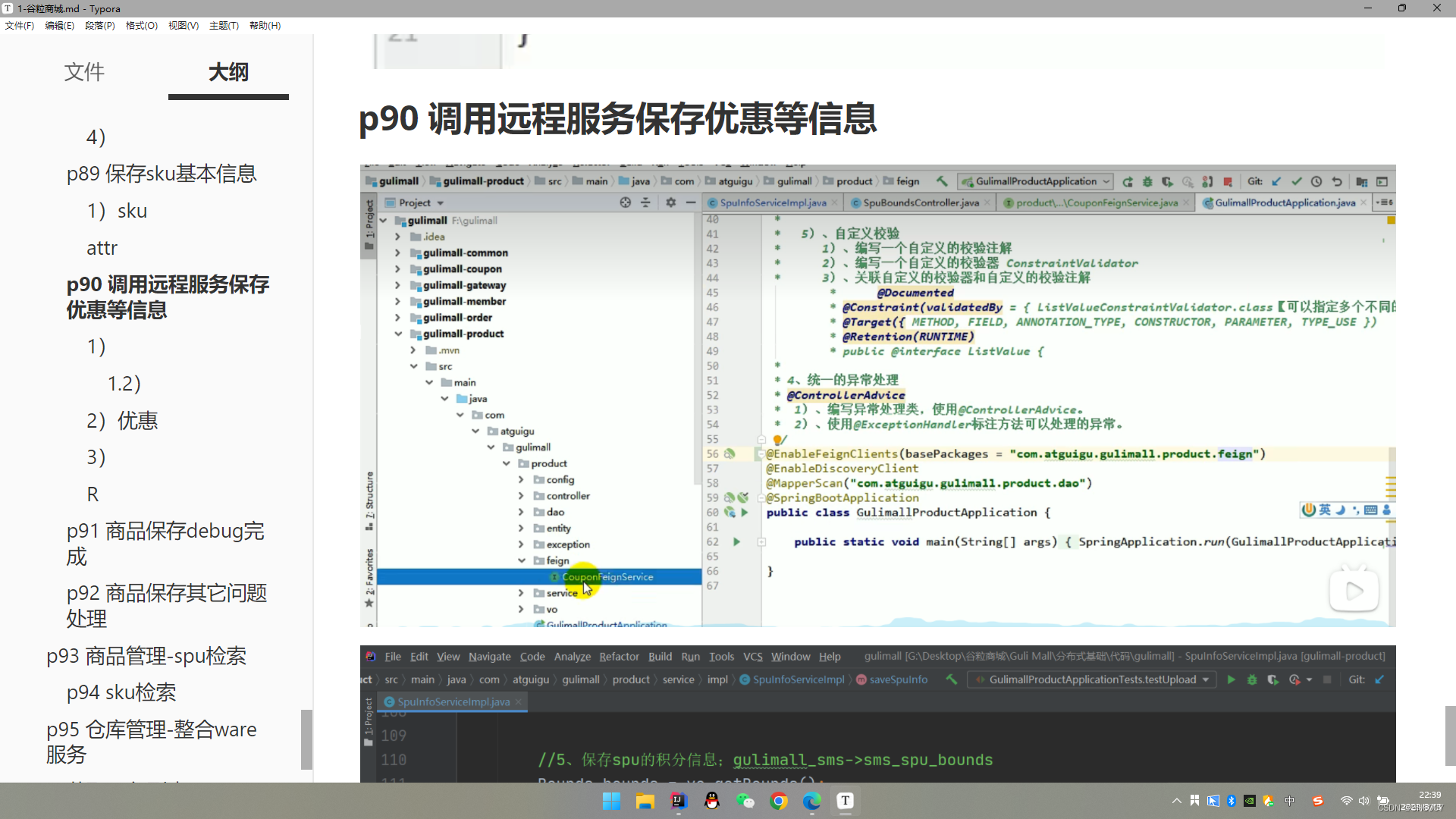
Task: Collapse the gulimall-product folder
Action: (399, 334)
